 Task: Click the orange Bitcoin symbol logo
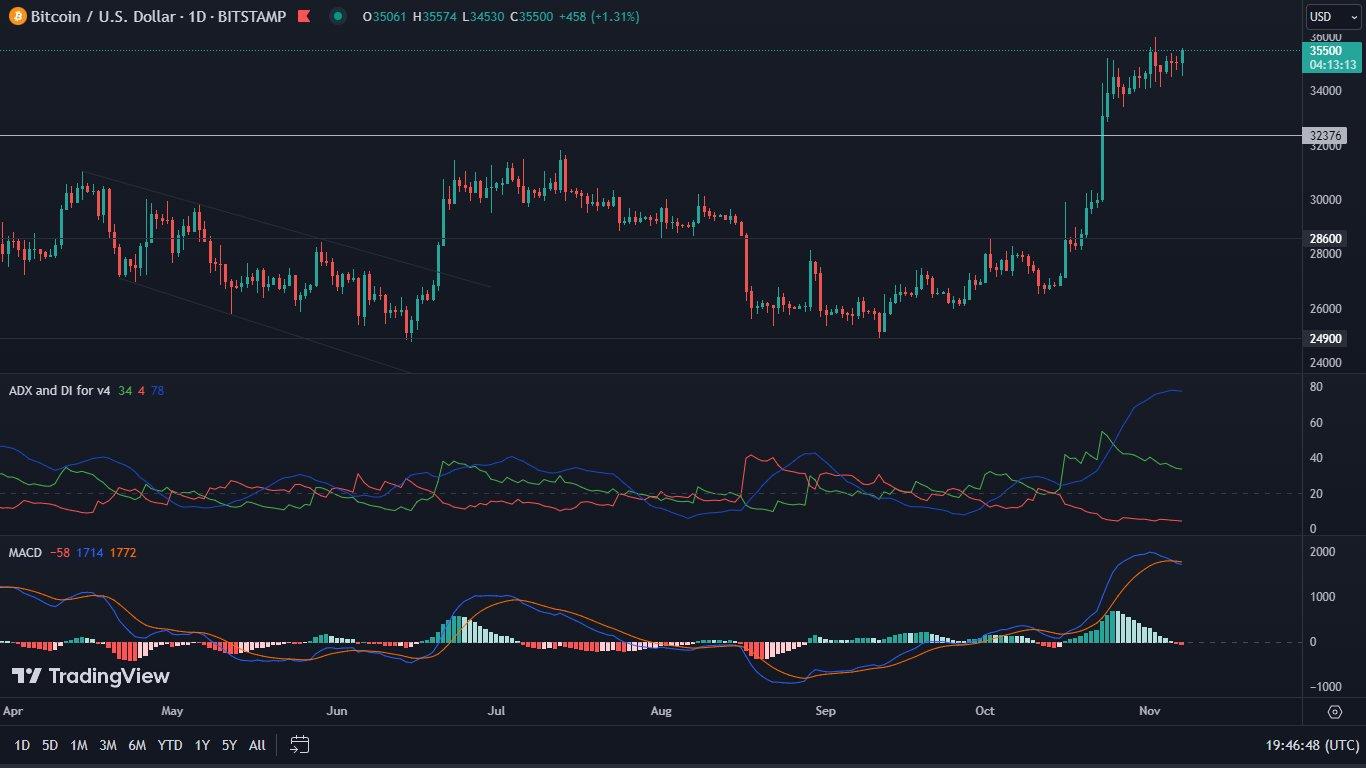(x=17, y=17)
